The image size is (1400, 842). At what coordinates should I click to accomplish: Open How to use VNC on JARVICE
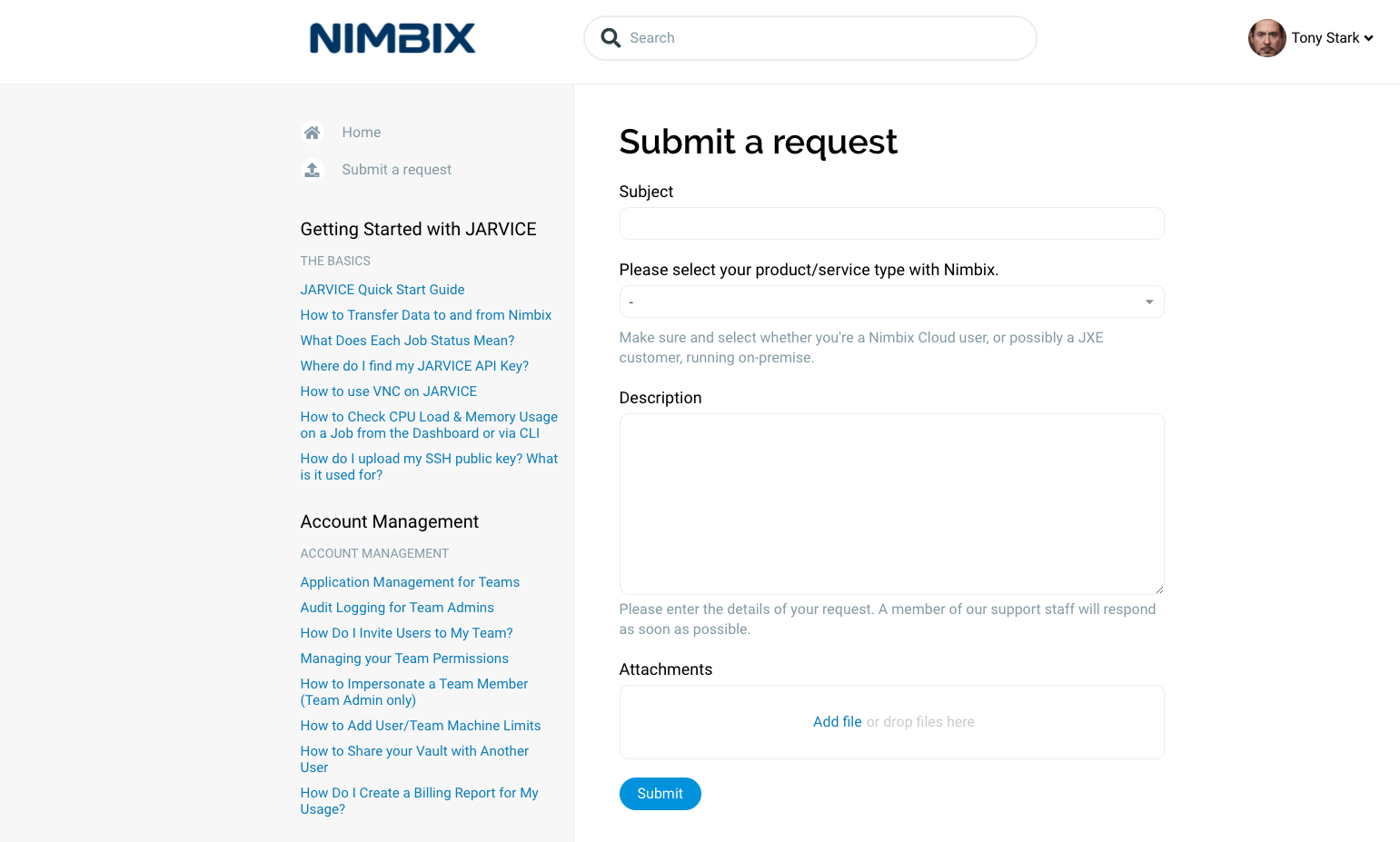[x=389, y=391]
